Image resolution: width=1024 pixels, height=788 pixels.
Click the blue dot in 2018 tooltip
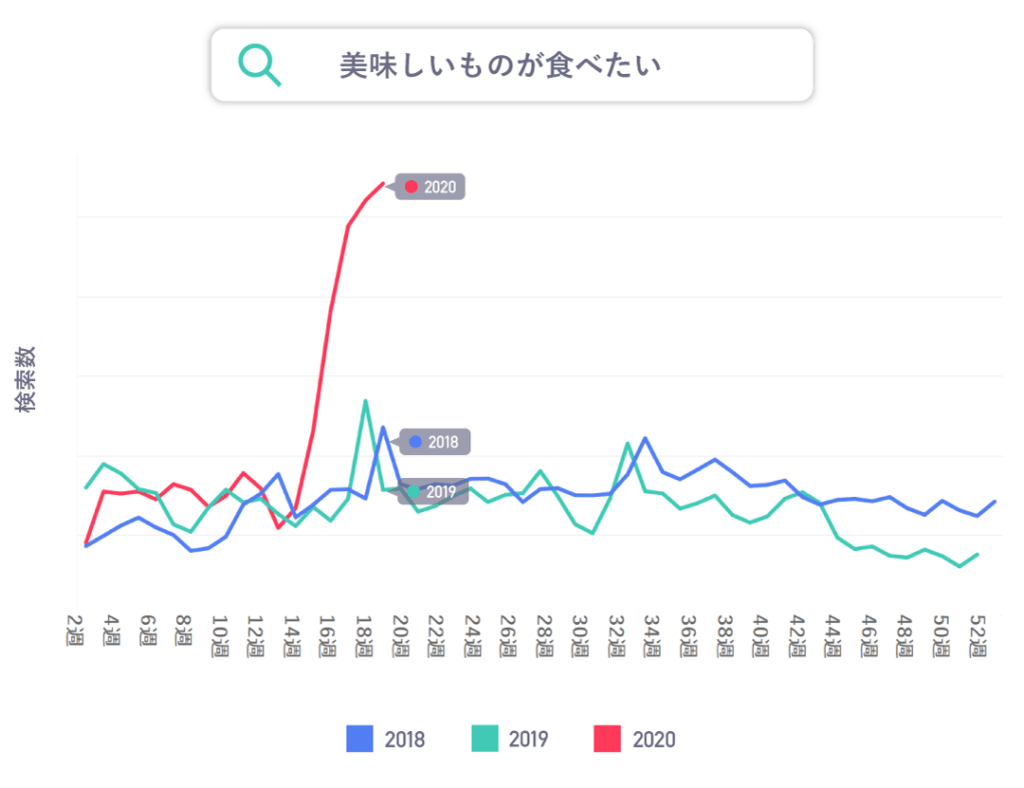coord(415,442)
